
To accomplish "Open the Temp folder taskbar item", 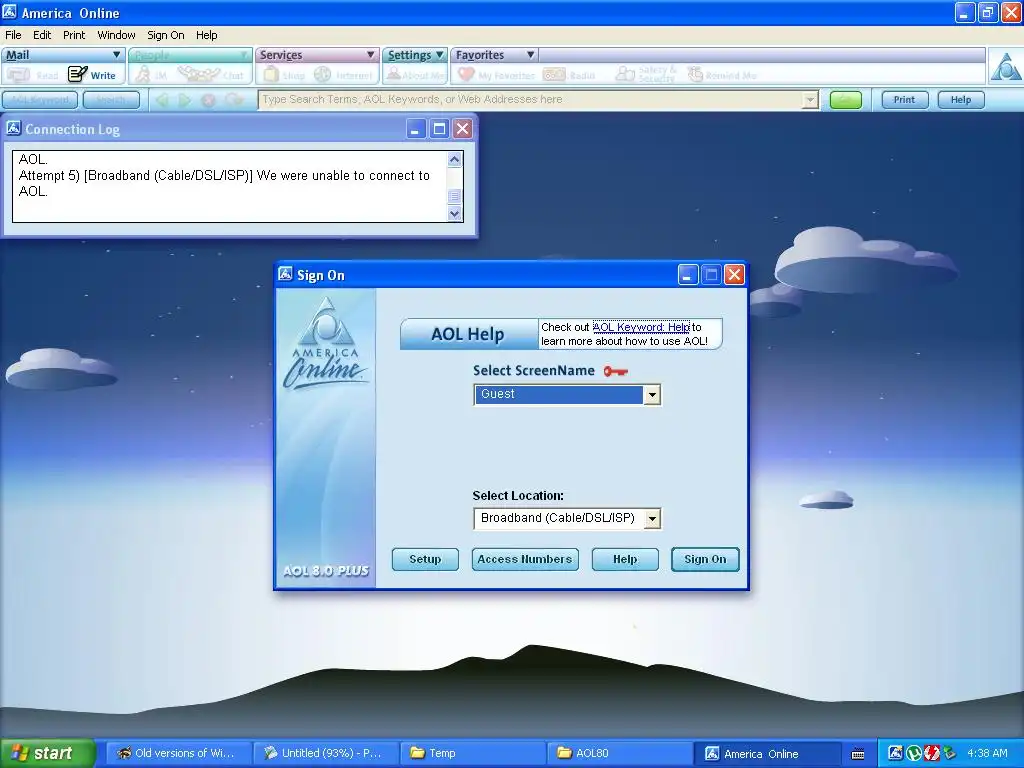I will click(472, 754).
